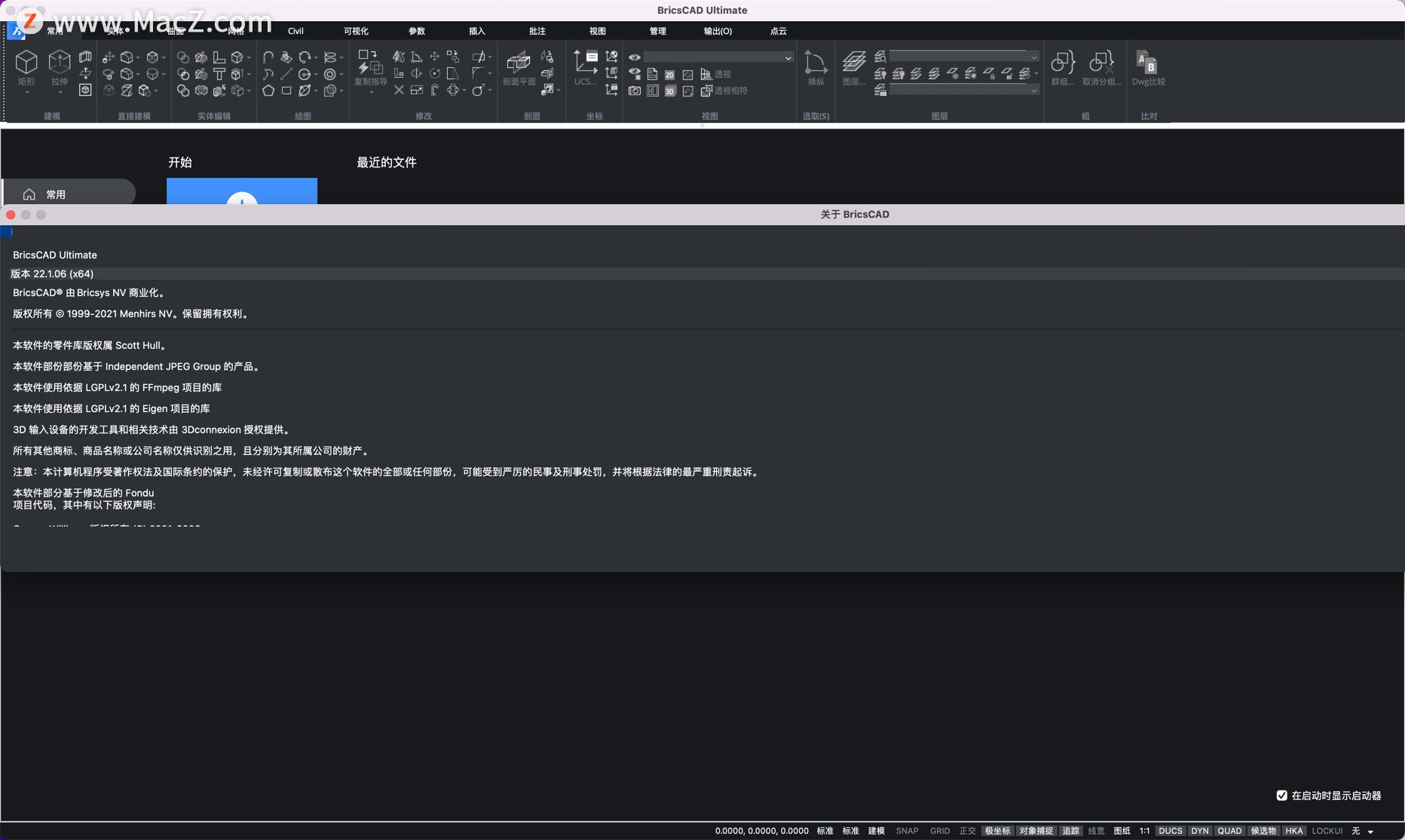Expand the arrow under 矩形 tool
The width and height of the screenshot is (1405, 840).
pyautogui.click(x=26, y=93)
